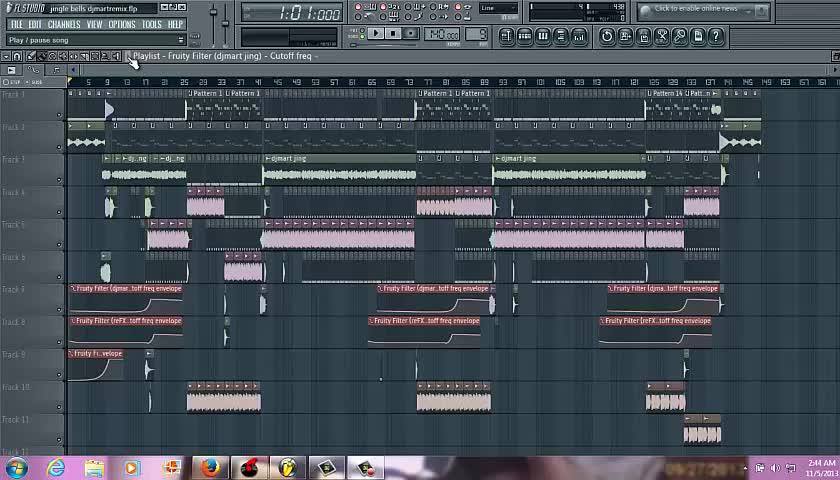Select the playlist Zoom tool

click(106, 56)
